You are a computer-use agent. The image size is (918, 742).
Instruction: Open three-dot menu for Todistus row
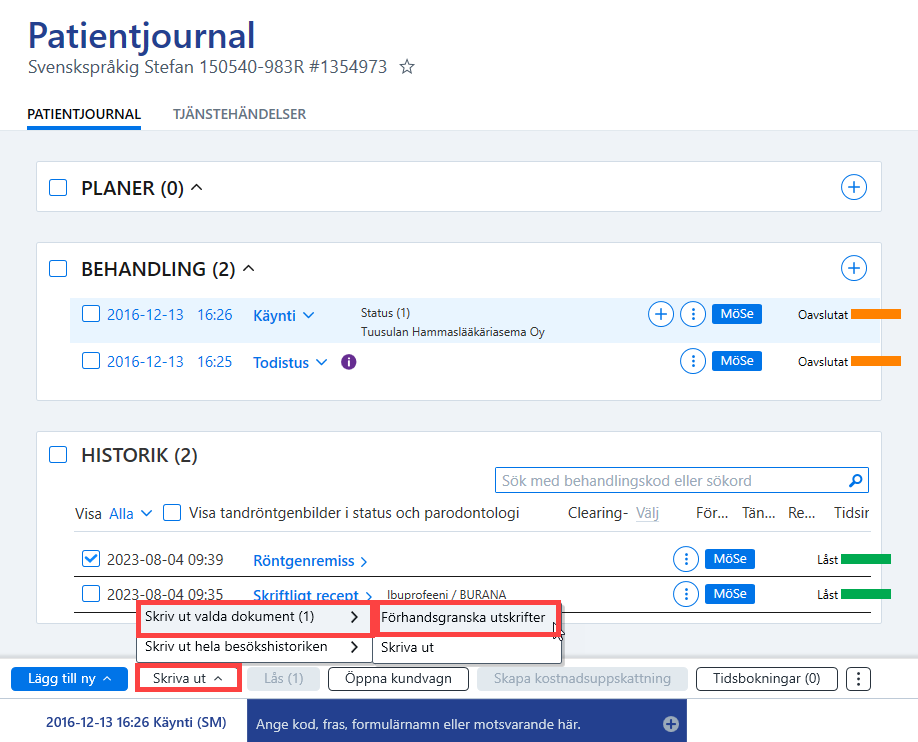(x=693, y=361)
